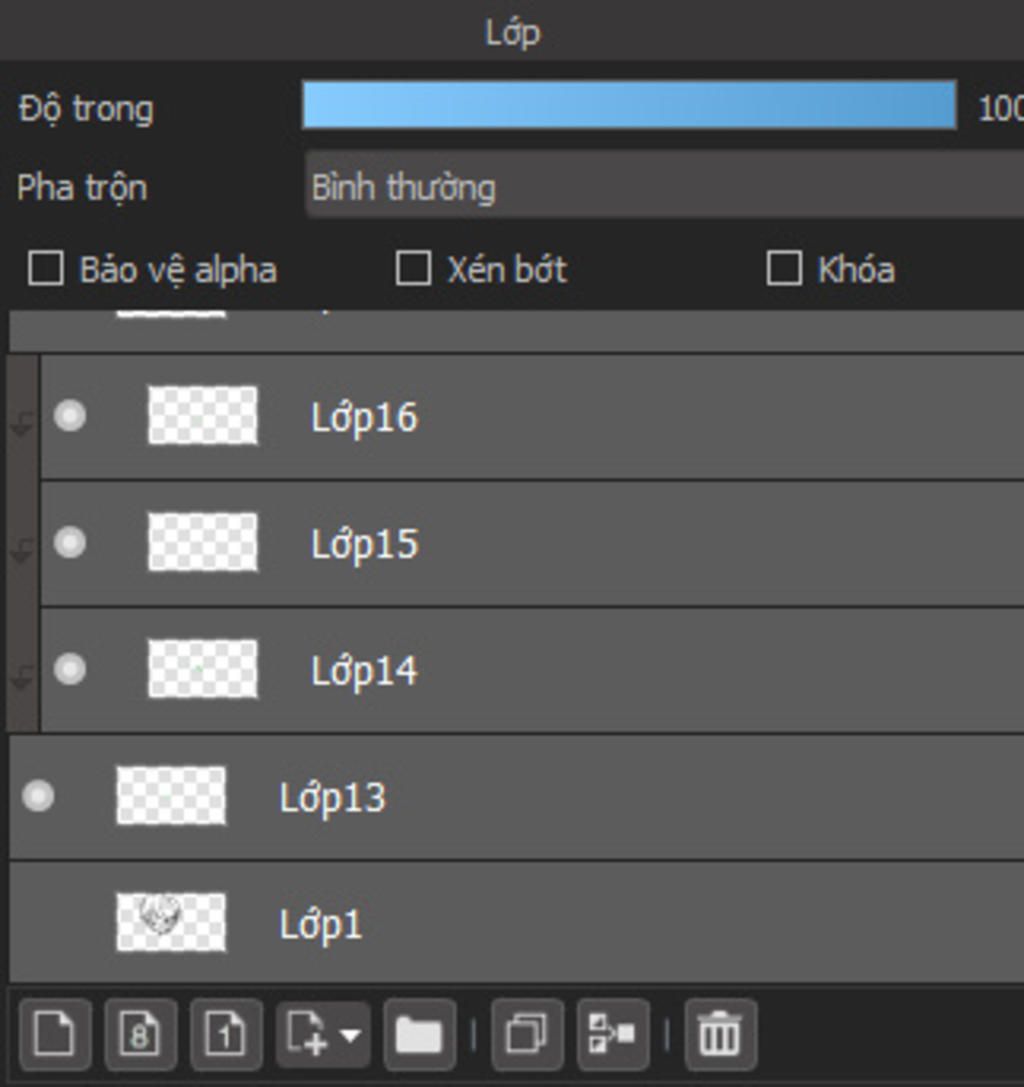Enable the Bảo vệ alpha checkbox
This screenshot has width=1024, height=1087.
pos(46,268)
